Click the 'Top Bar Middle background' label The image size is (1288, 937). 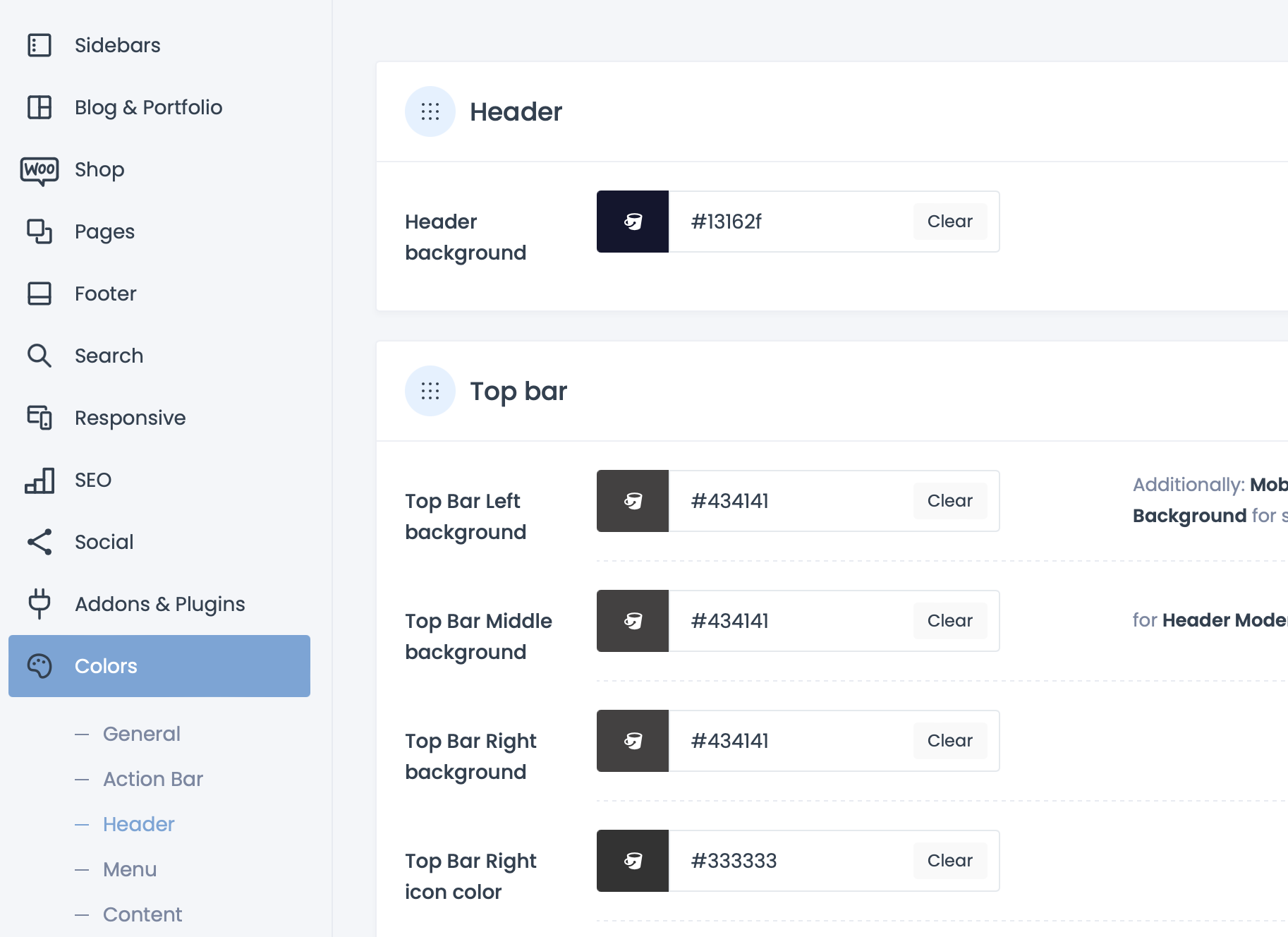478,636
